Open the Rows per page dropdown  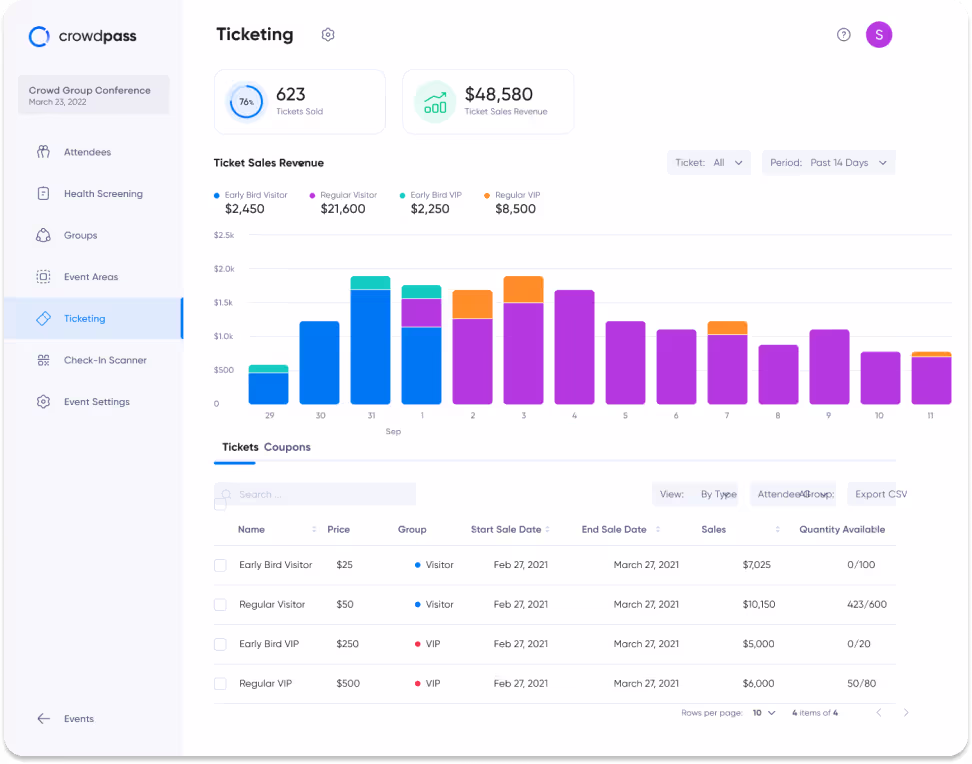[x=762, y=712]
